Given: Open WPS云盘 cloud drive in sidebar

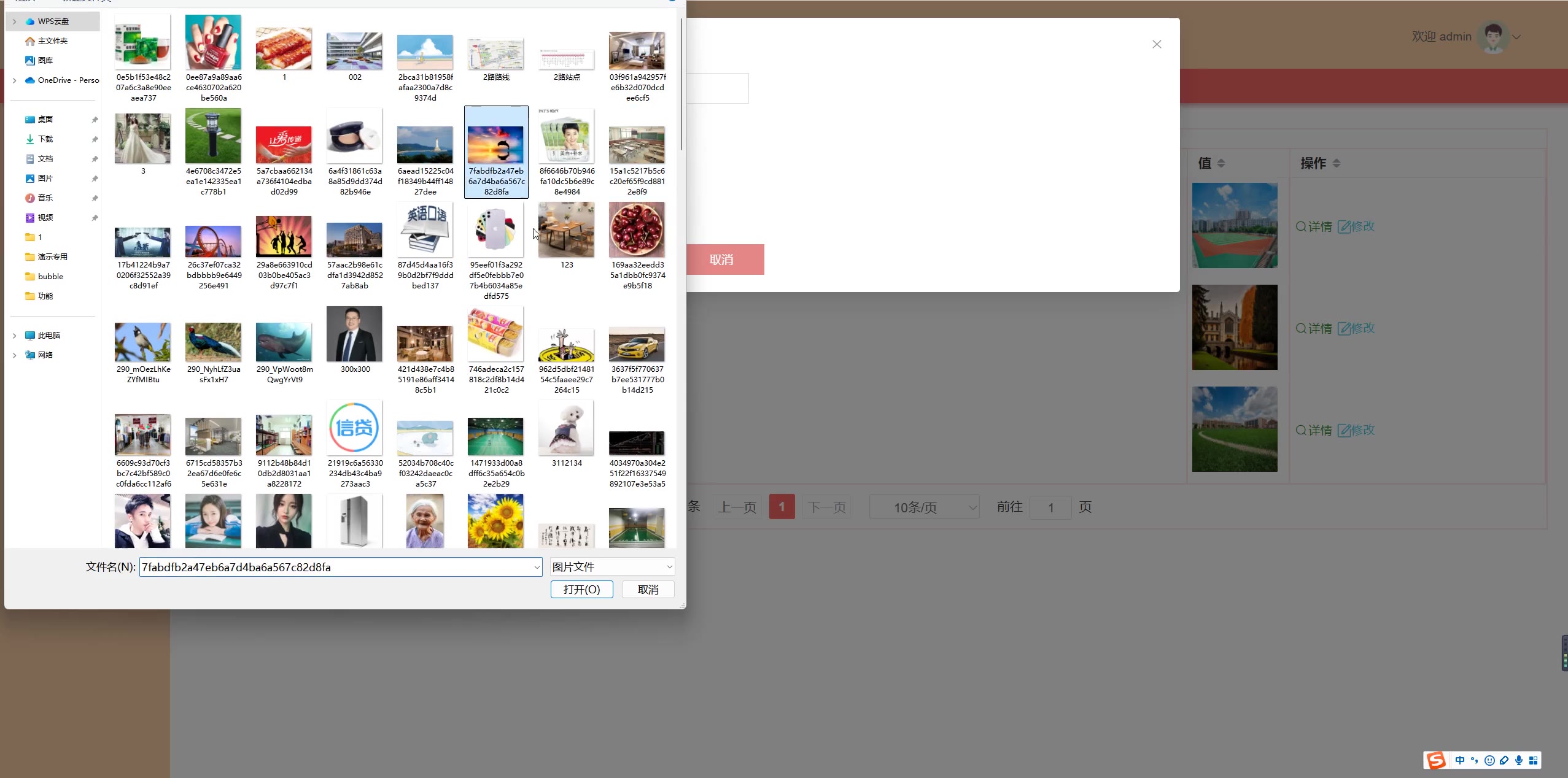Looking at the screenshot, I should (x=53, y=21).
